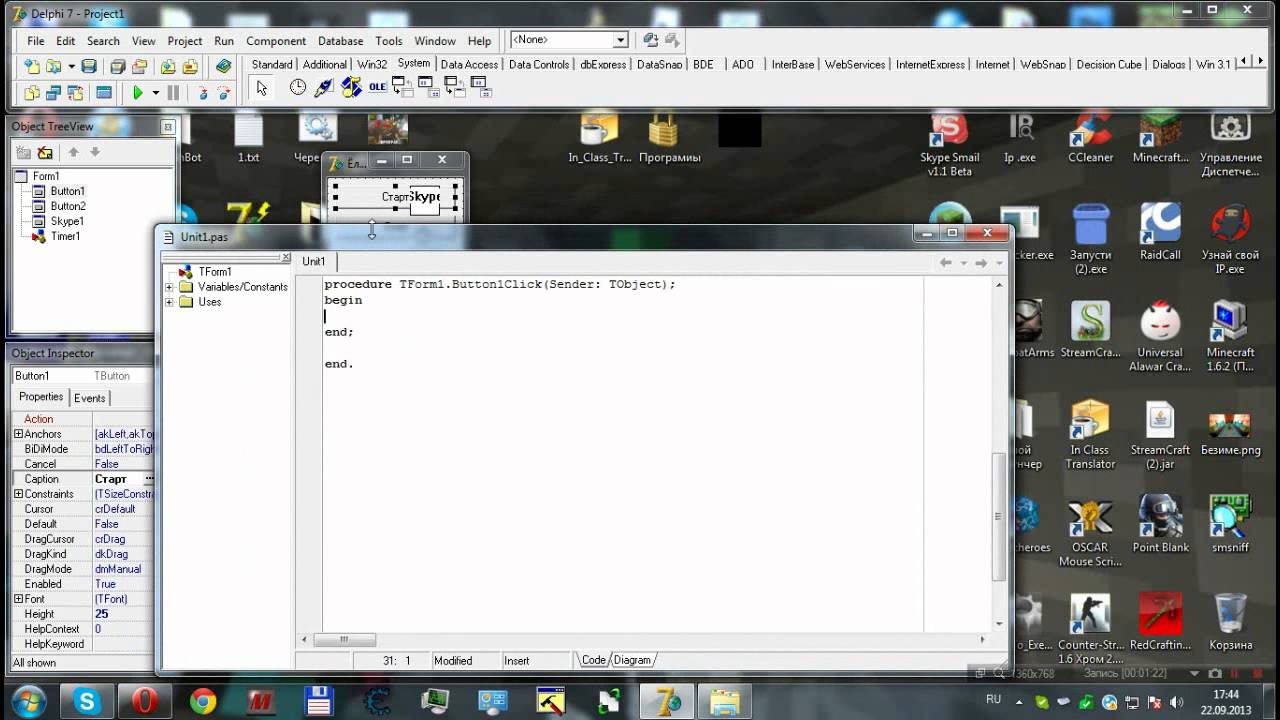Click the editor back navigation arrow

[x=946, y=262]
